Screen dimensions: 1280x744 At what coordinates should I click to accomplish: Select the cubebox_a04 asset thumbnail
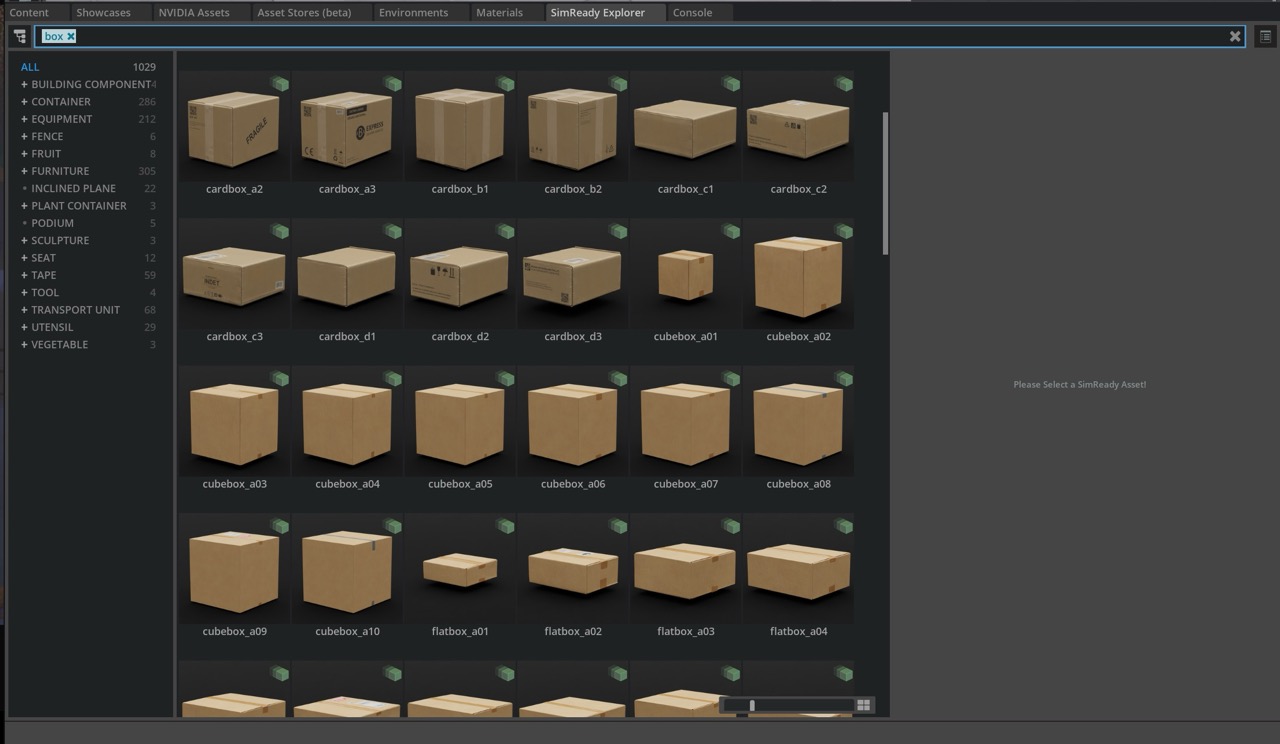pos(347,421)
